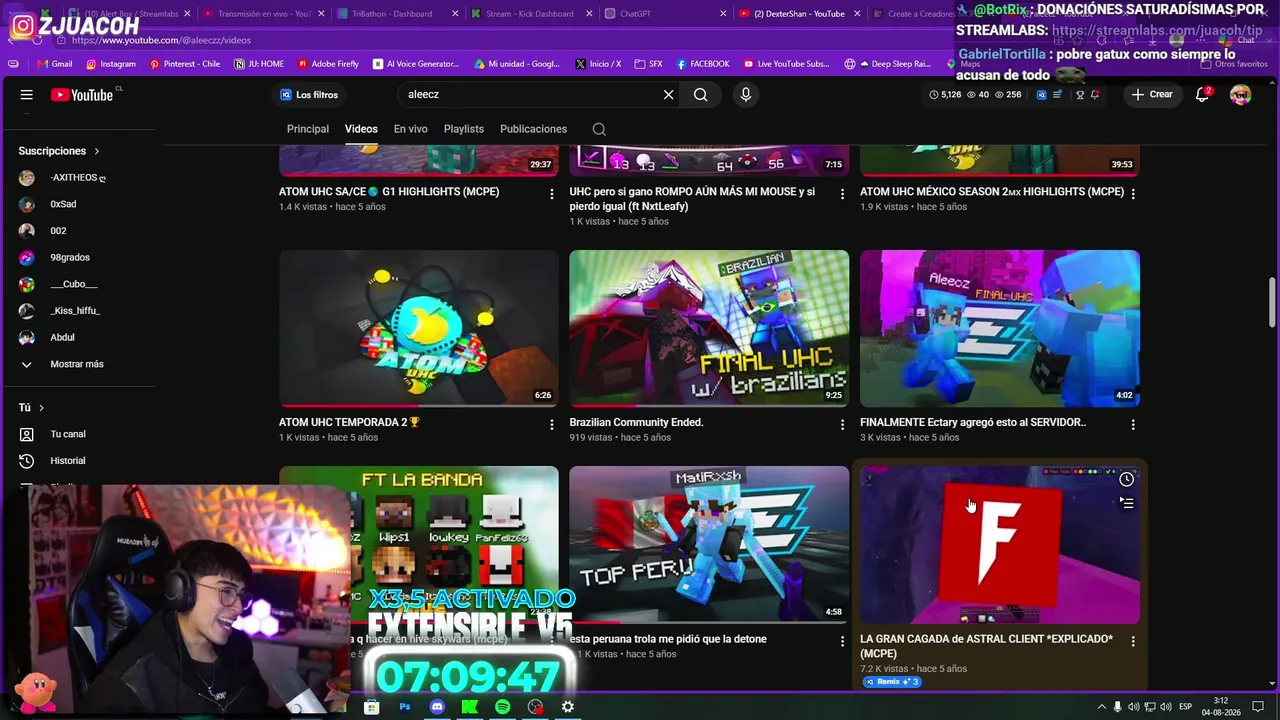1280x720 pixels.
Task: Open the FACEBOOK bookmark
Action: point(703,64)
